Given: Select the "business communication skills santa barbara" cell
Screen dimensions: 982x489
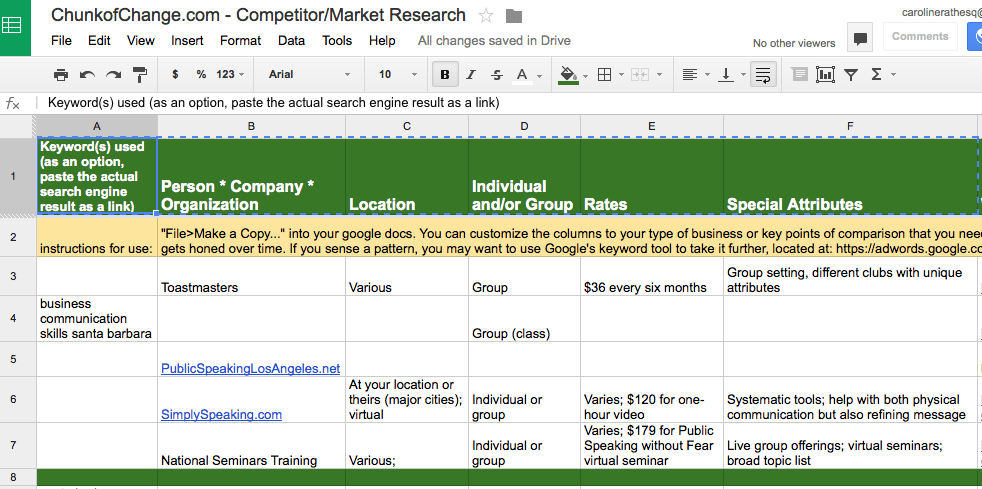Looking at the screenshot, I should 97,319.
